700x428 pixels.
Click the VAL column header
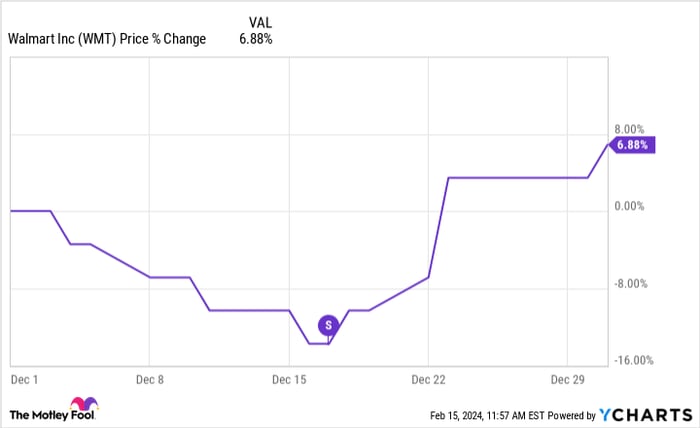point(258,21)
